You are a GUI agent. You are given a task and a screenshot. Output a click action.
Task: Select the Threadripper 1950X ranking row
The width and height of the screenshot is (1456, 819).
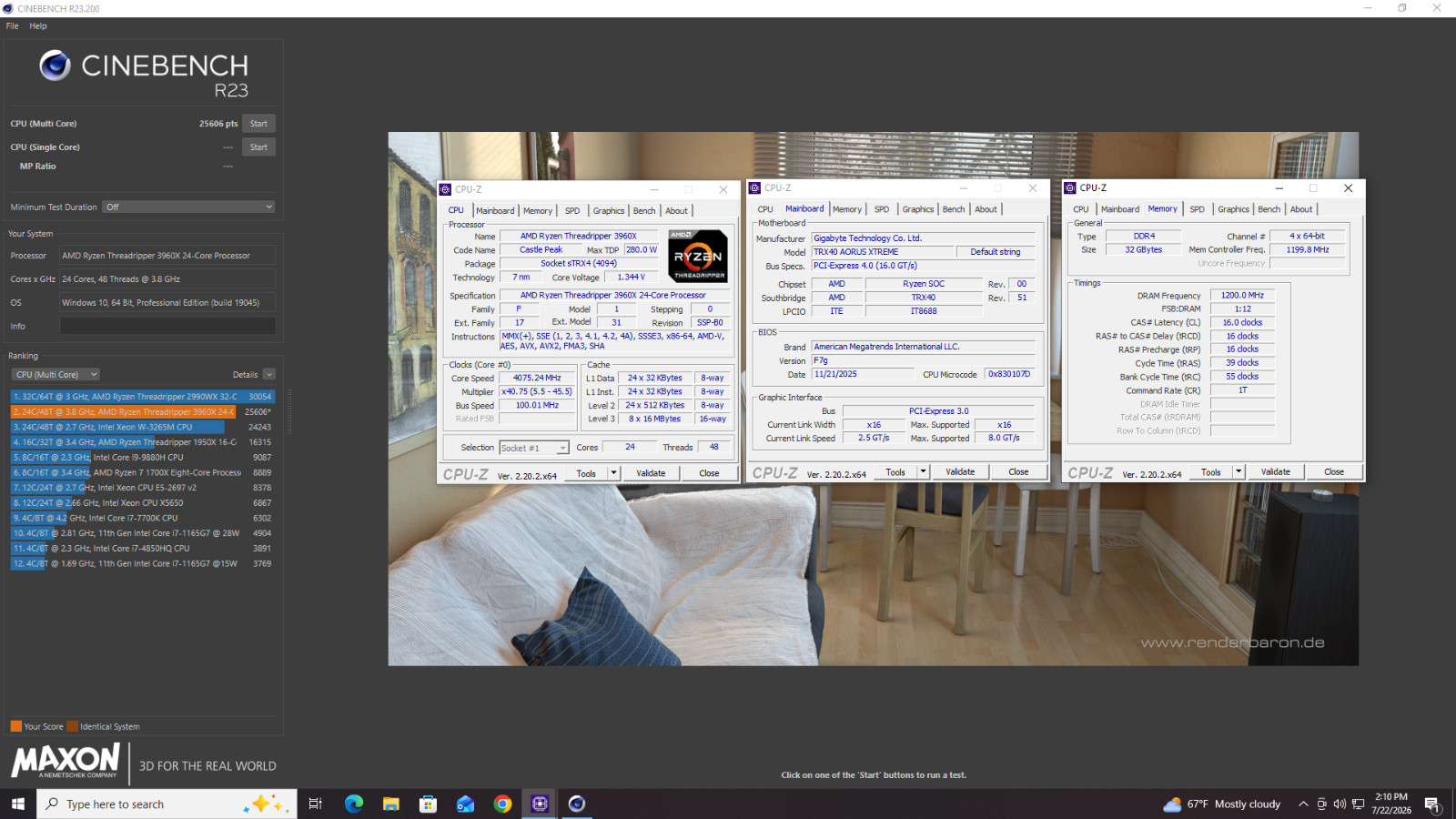[x=143, y=442]
